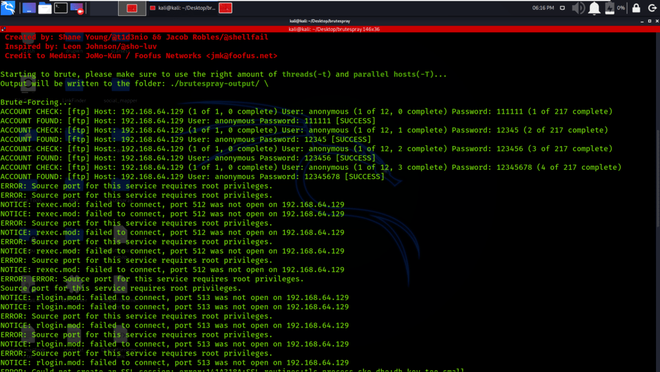Click the Terminator grouping icon in red titlebar
The image size is (660, 372).
click(3, 29)
